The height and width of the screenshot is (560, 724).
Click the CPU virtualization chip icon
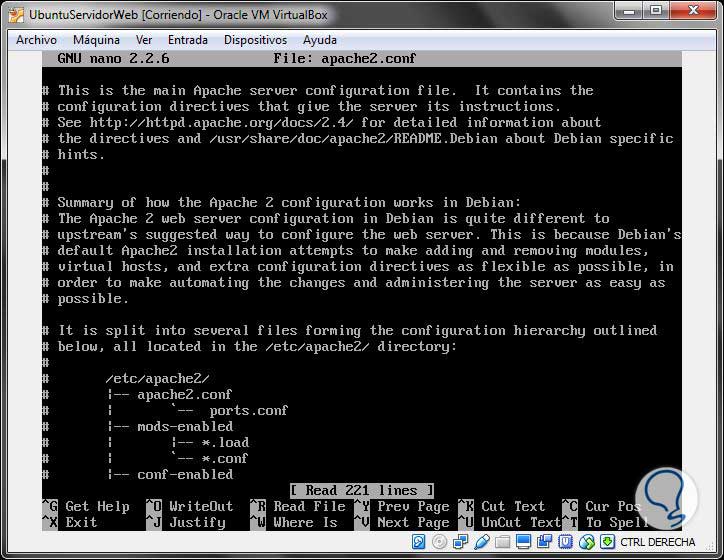tap(565, 542)
